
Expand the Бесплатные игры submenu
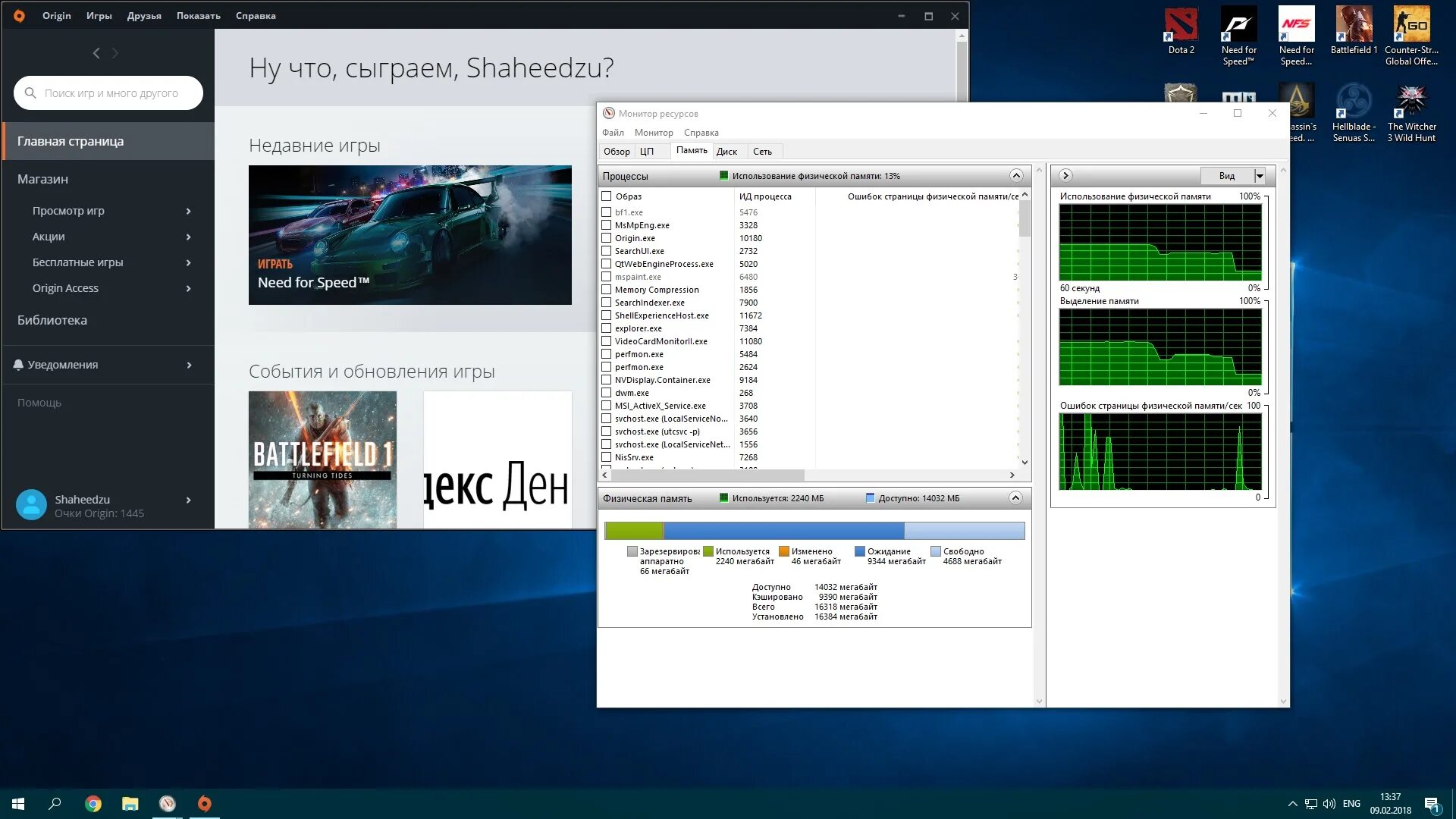188,262
